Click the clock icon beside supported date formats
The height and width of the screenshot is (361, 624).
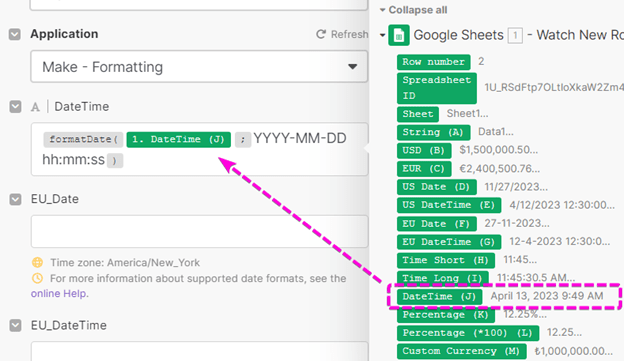tap(37, 278)
